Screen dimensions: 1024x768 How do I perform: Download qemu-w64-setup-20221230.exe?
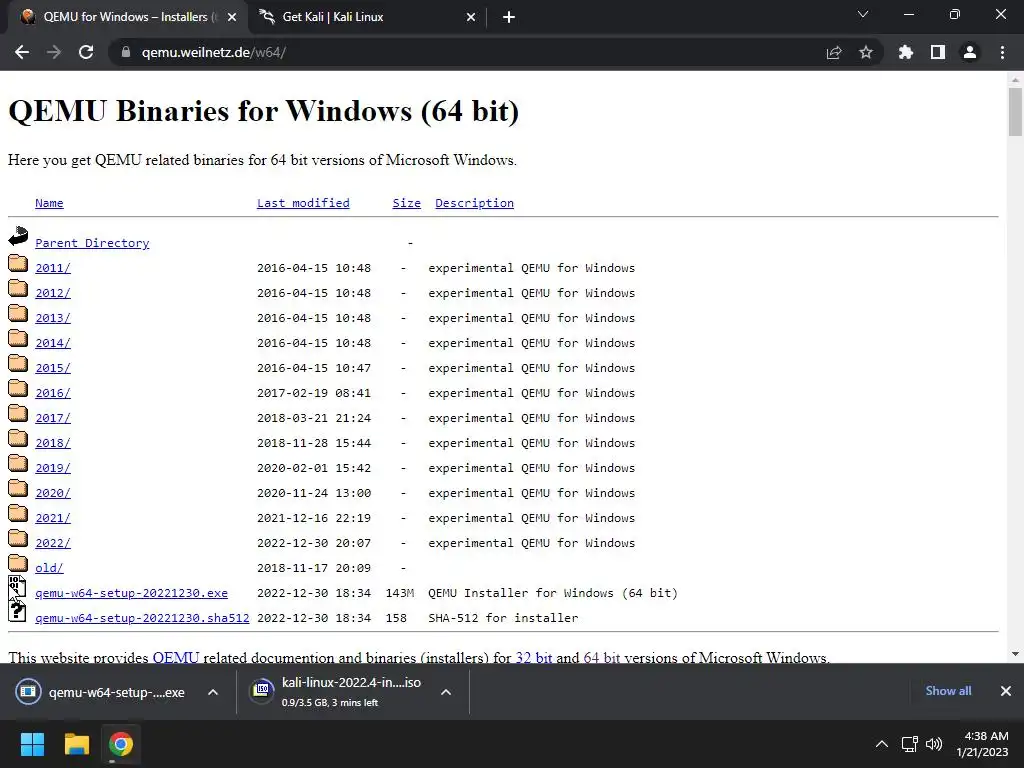point(131,593)
